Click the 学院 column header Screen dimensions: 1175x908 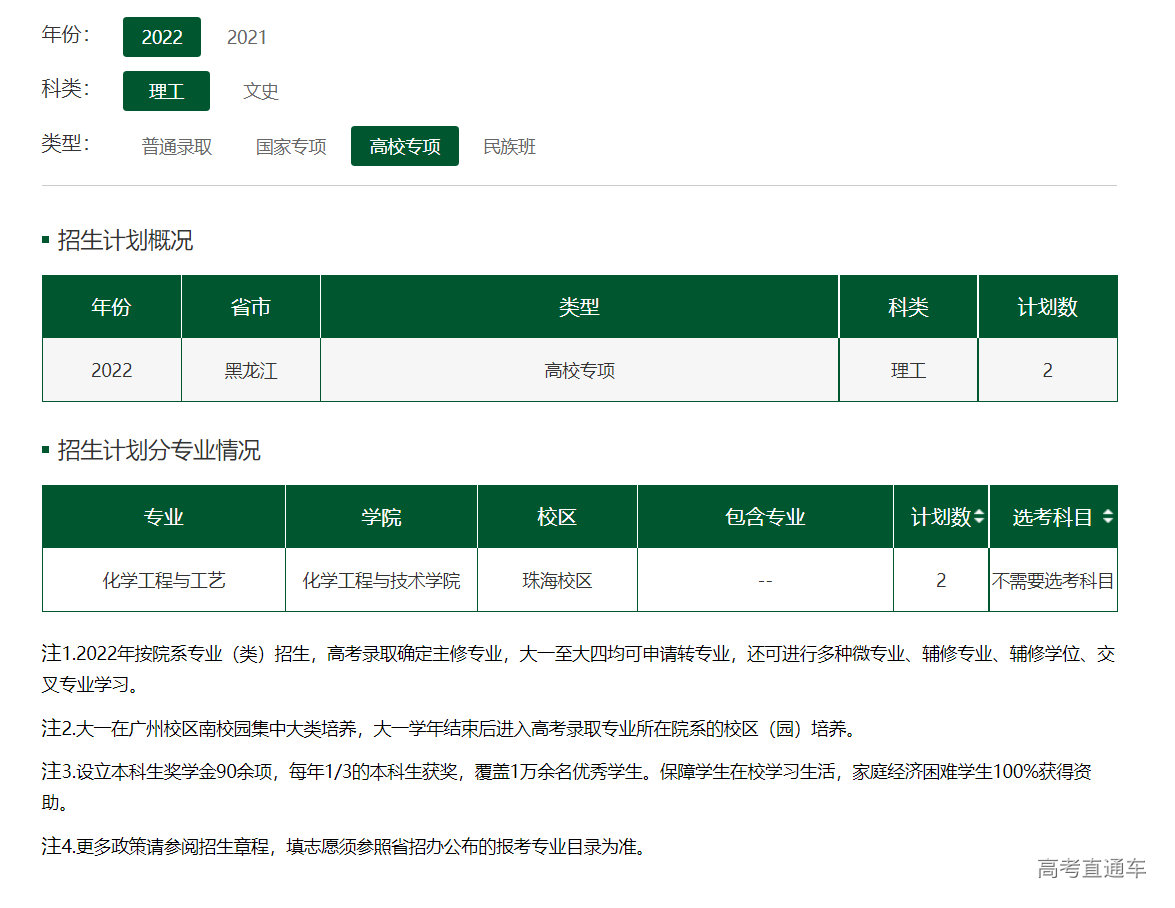point(381,517)
